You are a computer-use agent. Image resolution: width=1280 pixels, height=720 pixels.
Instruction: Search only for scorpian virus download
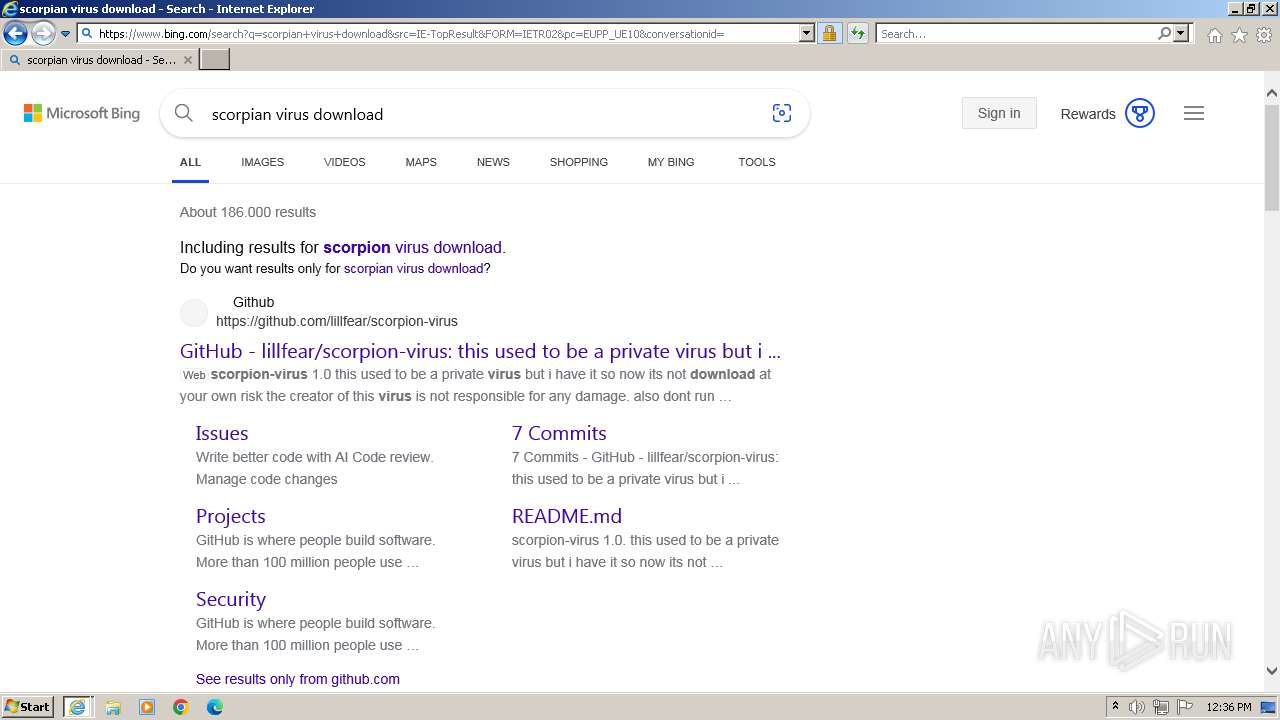tap(413, 269)
